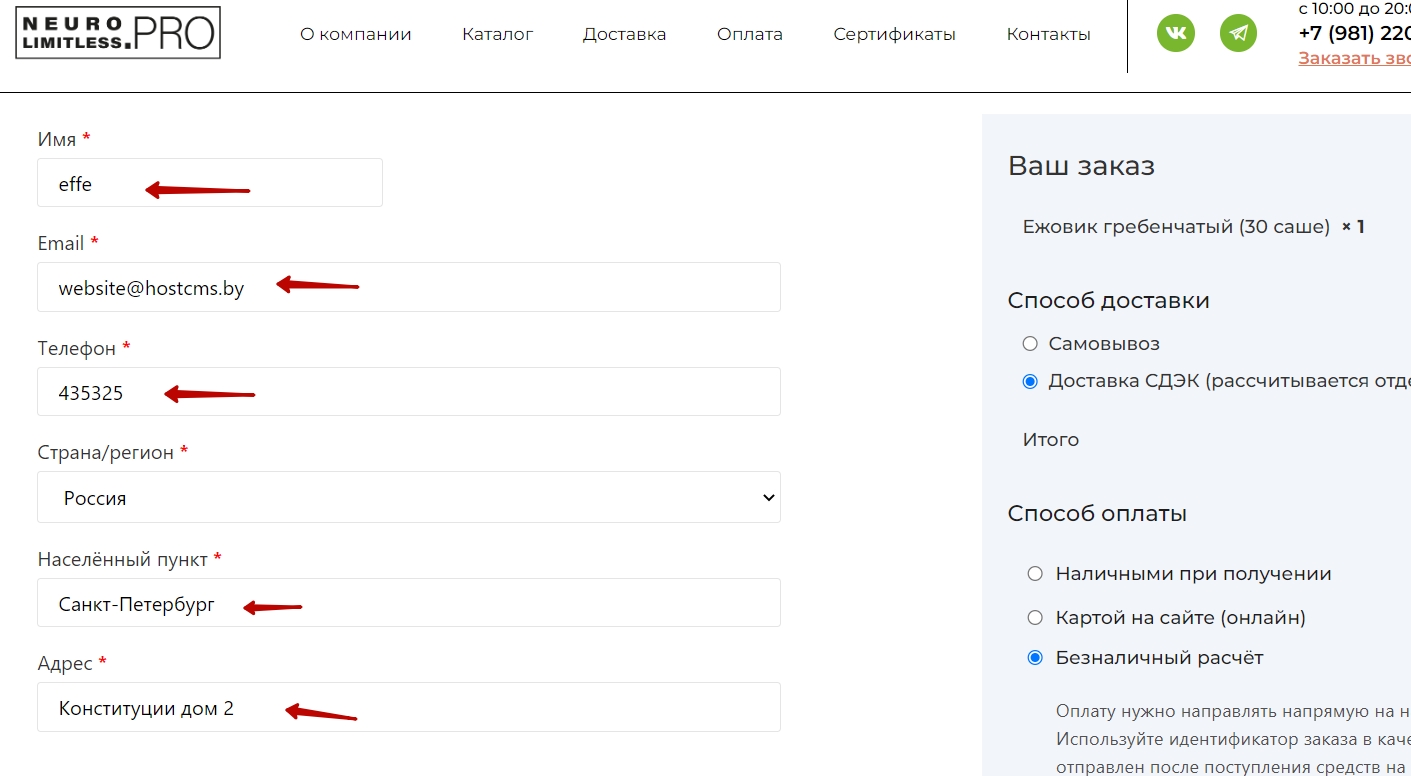Select Безналичный расчёт payment method
Screen dimensions: 1411x776
point(1035,658)
